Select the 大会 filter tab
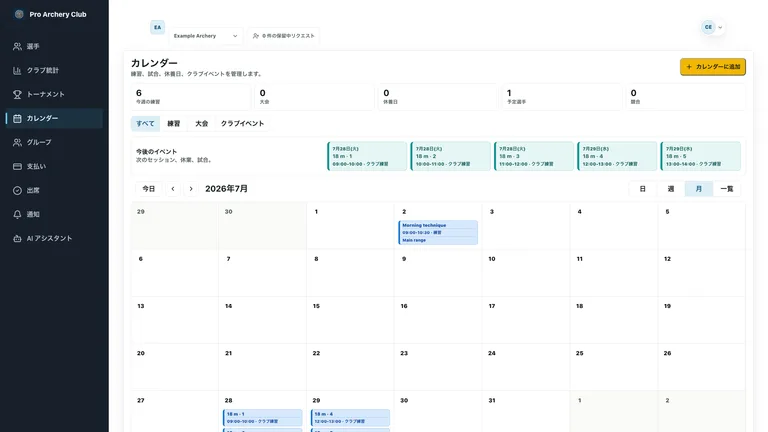The image size is (768, 432). coord(202,123)
